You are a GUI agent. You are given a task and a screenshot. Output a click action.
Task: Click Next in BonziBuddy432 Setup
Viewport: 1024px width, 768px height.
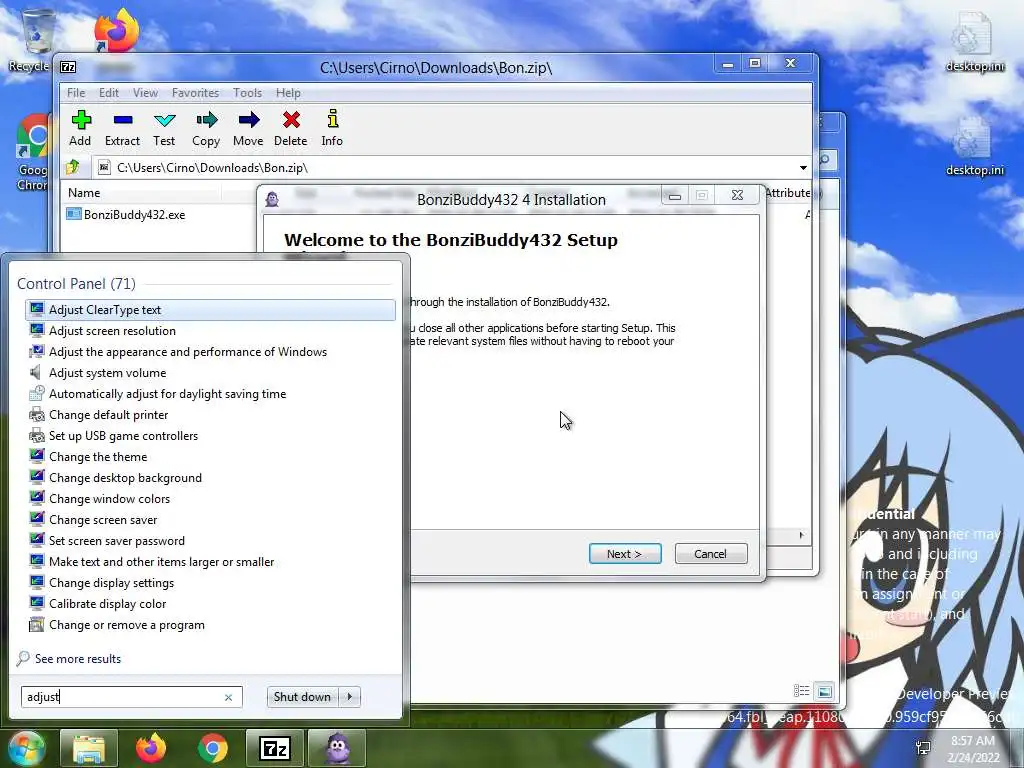point(625,554)
